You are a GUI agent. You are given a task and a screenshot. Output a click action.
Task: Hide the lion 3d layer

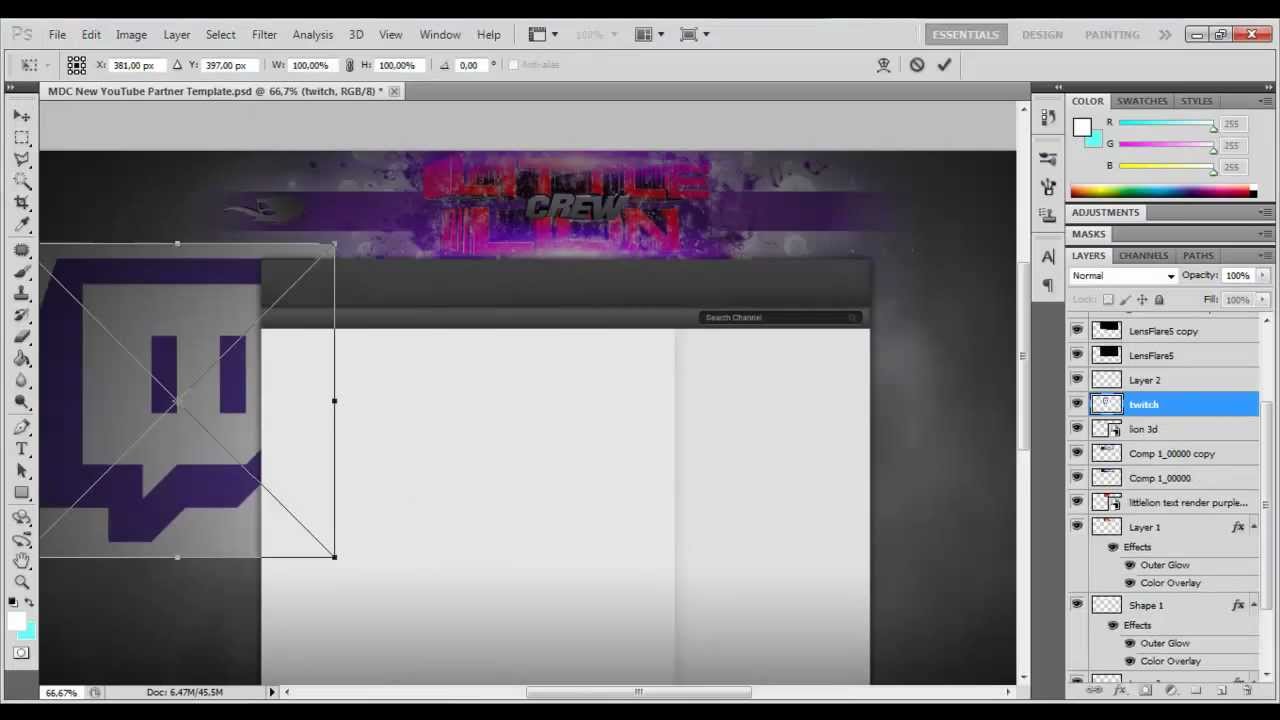pyautogui.click(x=1077, y=428)
